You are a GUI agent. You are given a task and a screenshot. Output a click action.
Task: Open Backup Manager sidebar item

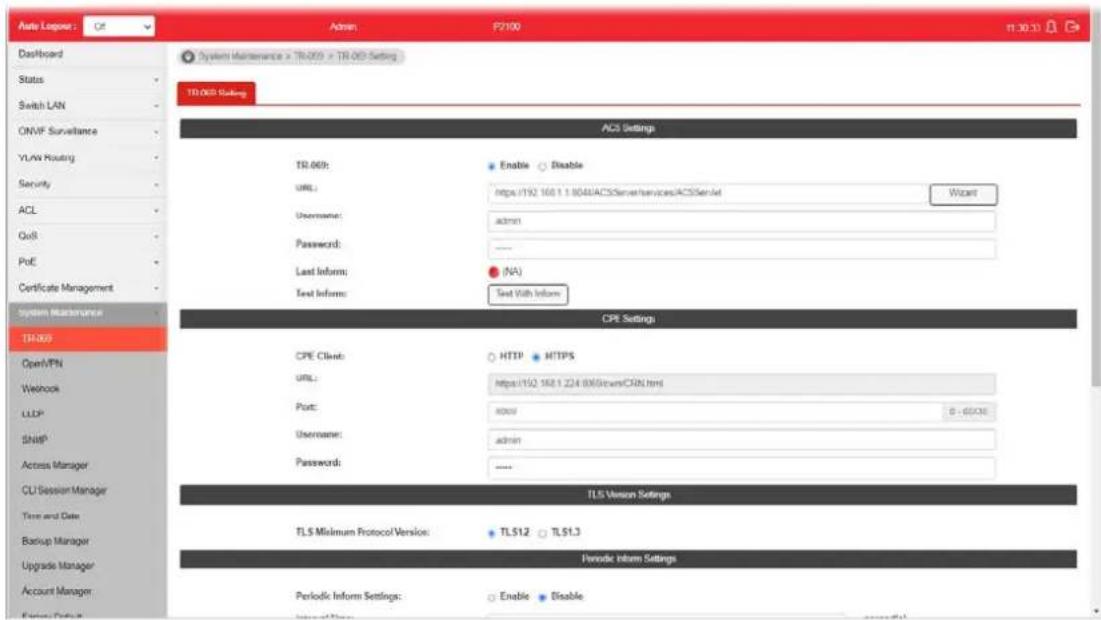88,541
